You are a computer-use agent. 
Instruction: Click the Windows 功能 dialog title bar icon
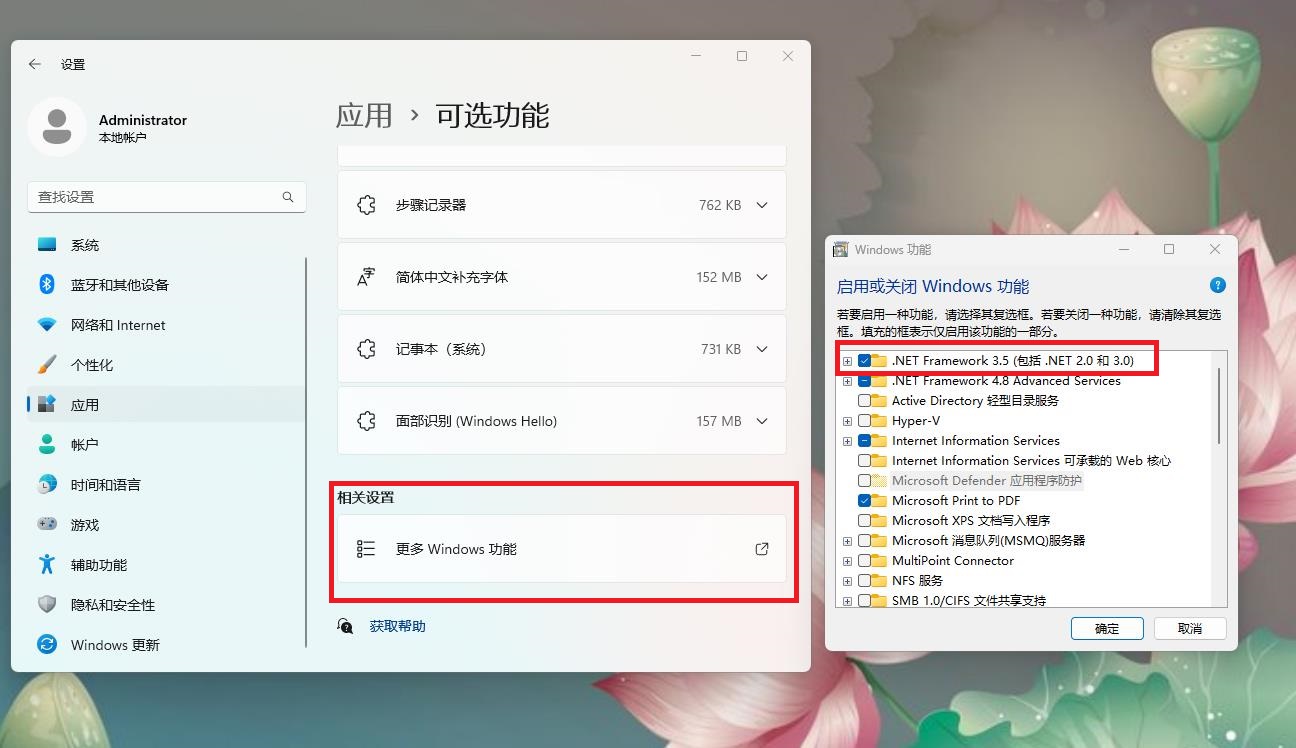(x=841, y=250)
